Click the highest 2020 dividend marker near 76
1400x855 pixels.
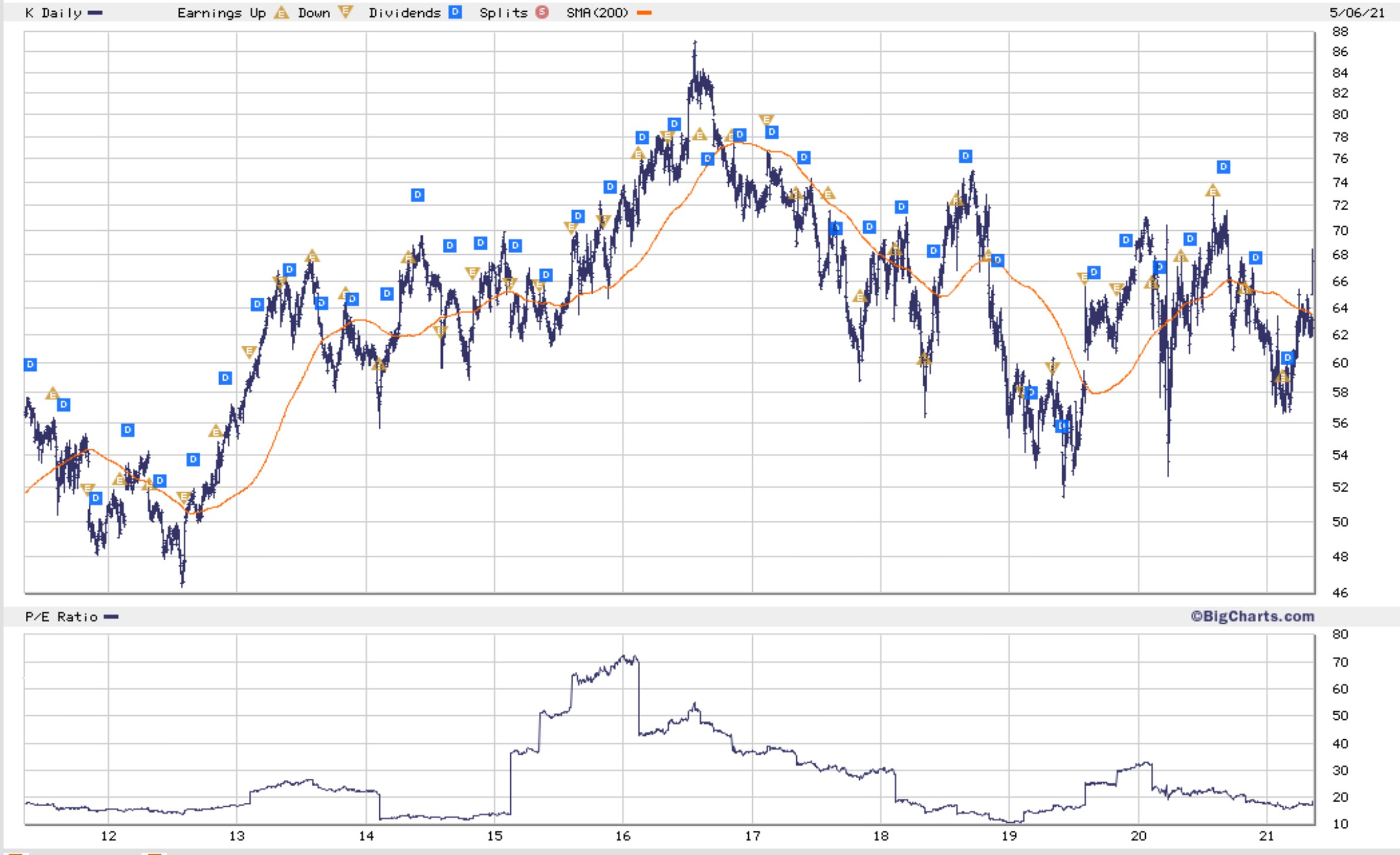(x=1223, y=167)
